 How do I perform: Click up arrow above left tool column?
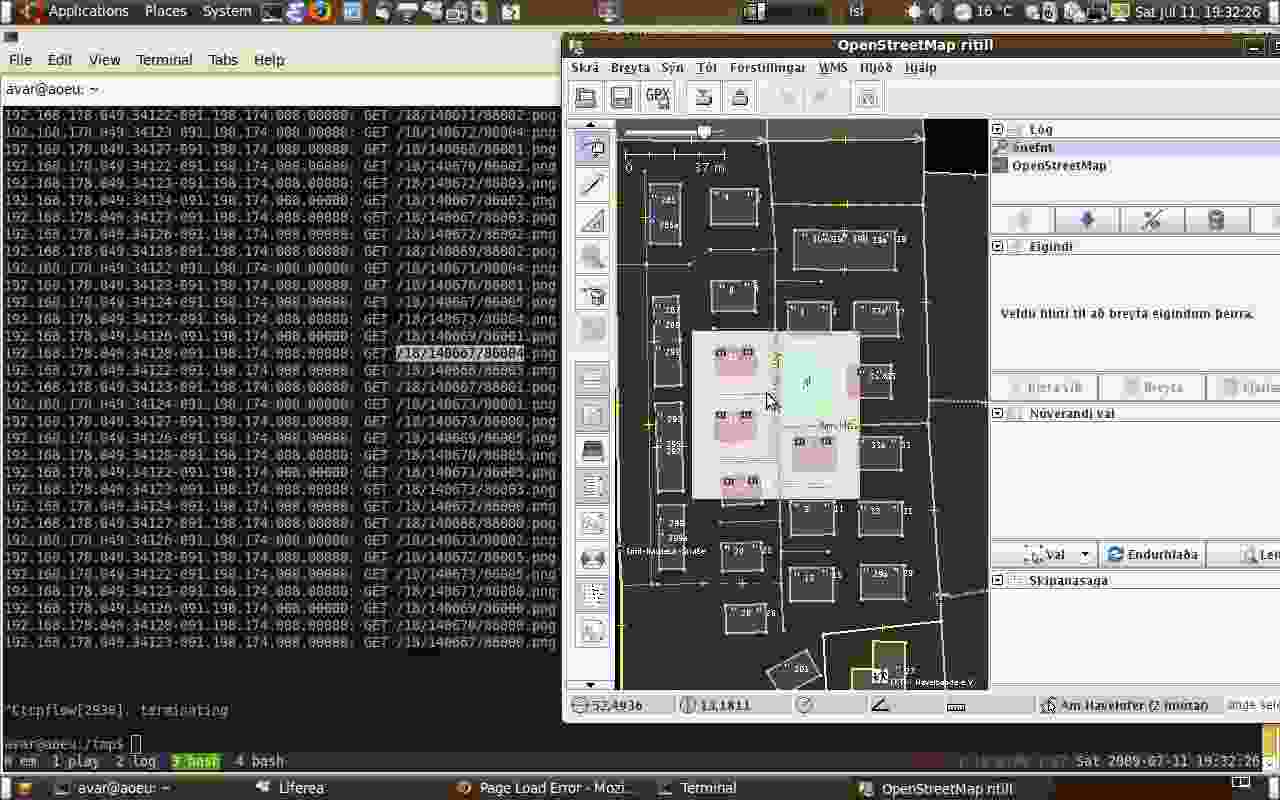coord(590,125)
